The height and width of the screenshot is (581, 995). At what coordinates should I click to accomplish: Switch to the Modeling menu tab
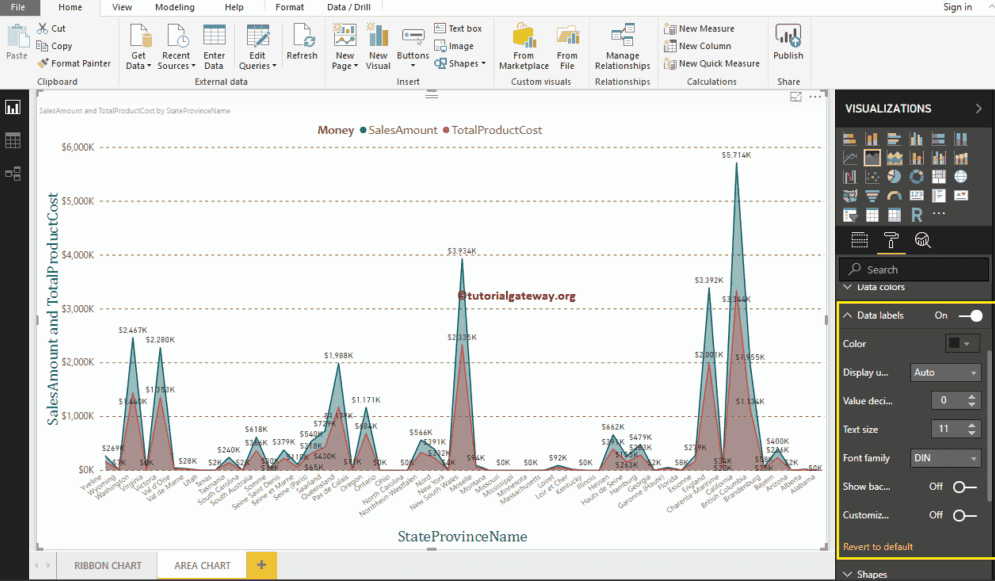click(x=174, y=7)
